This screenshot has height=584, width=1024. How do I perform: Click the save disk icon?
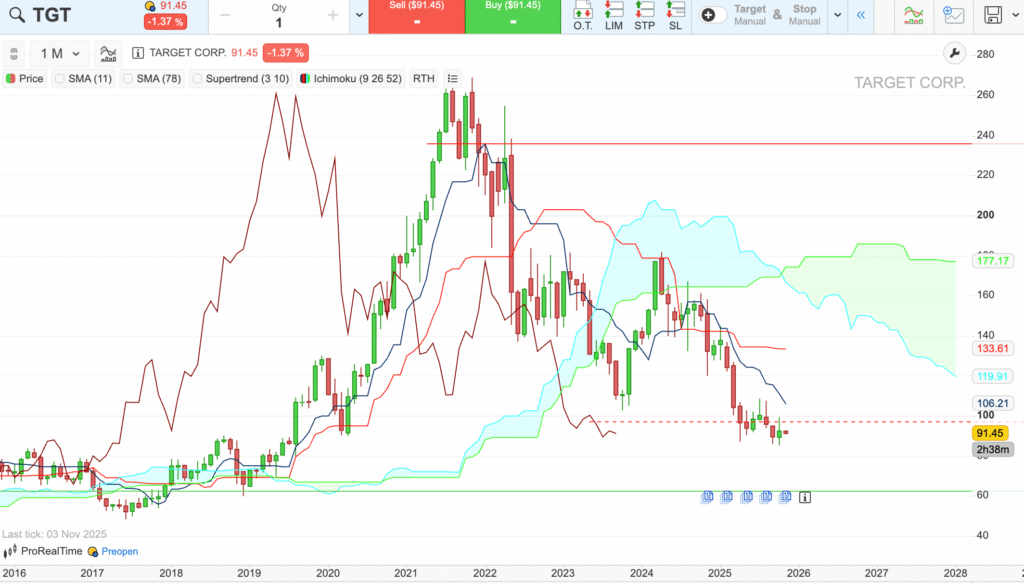[x=993, y=15]
